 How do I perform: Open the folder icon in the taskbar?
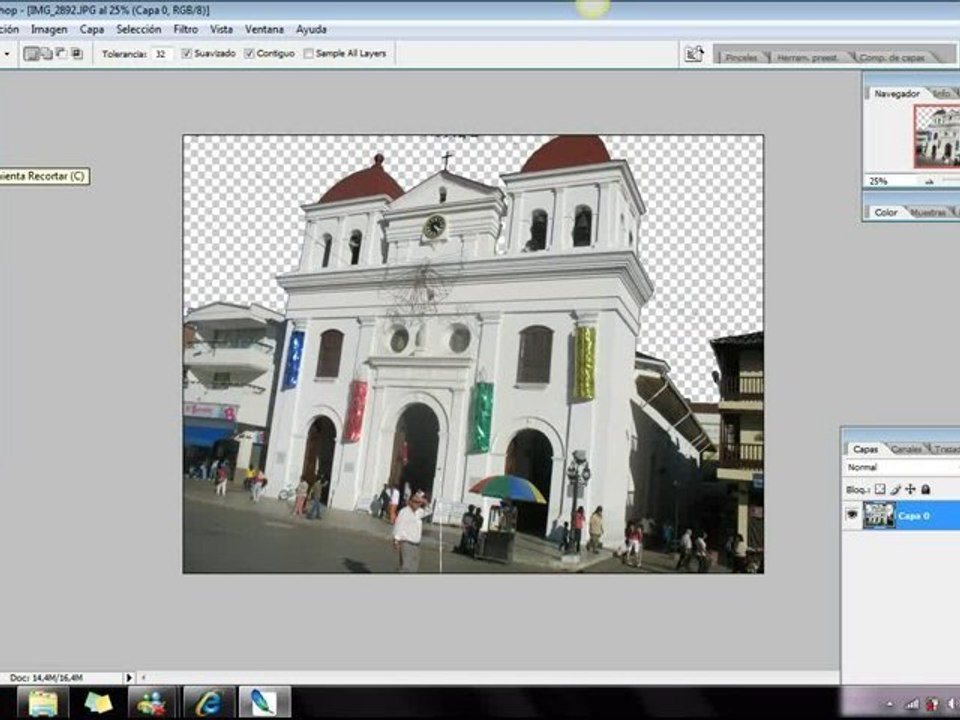(42, 703)
